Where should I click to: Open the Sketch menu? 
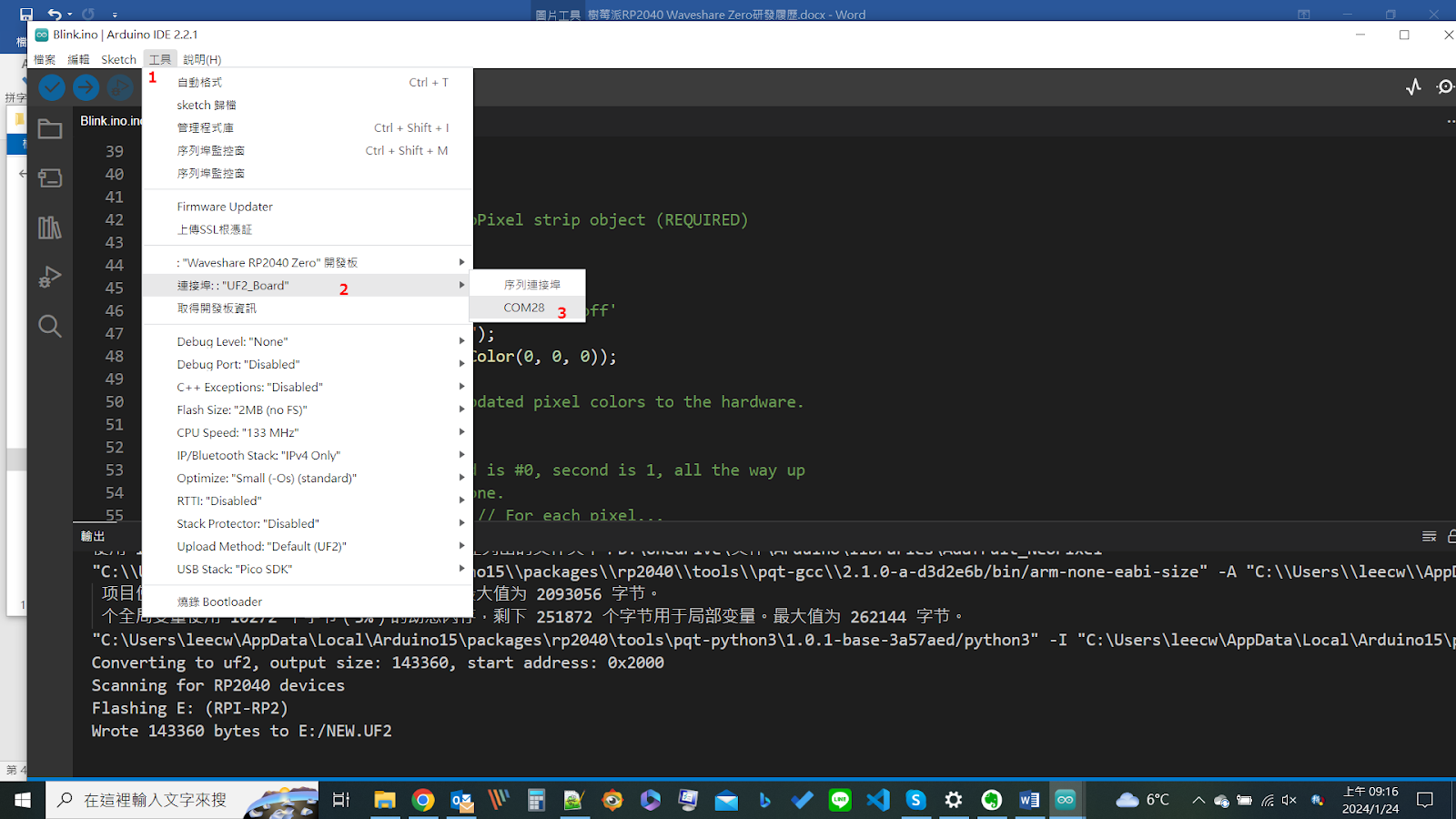(x=118, y=59)
